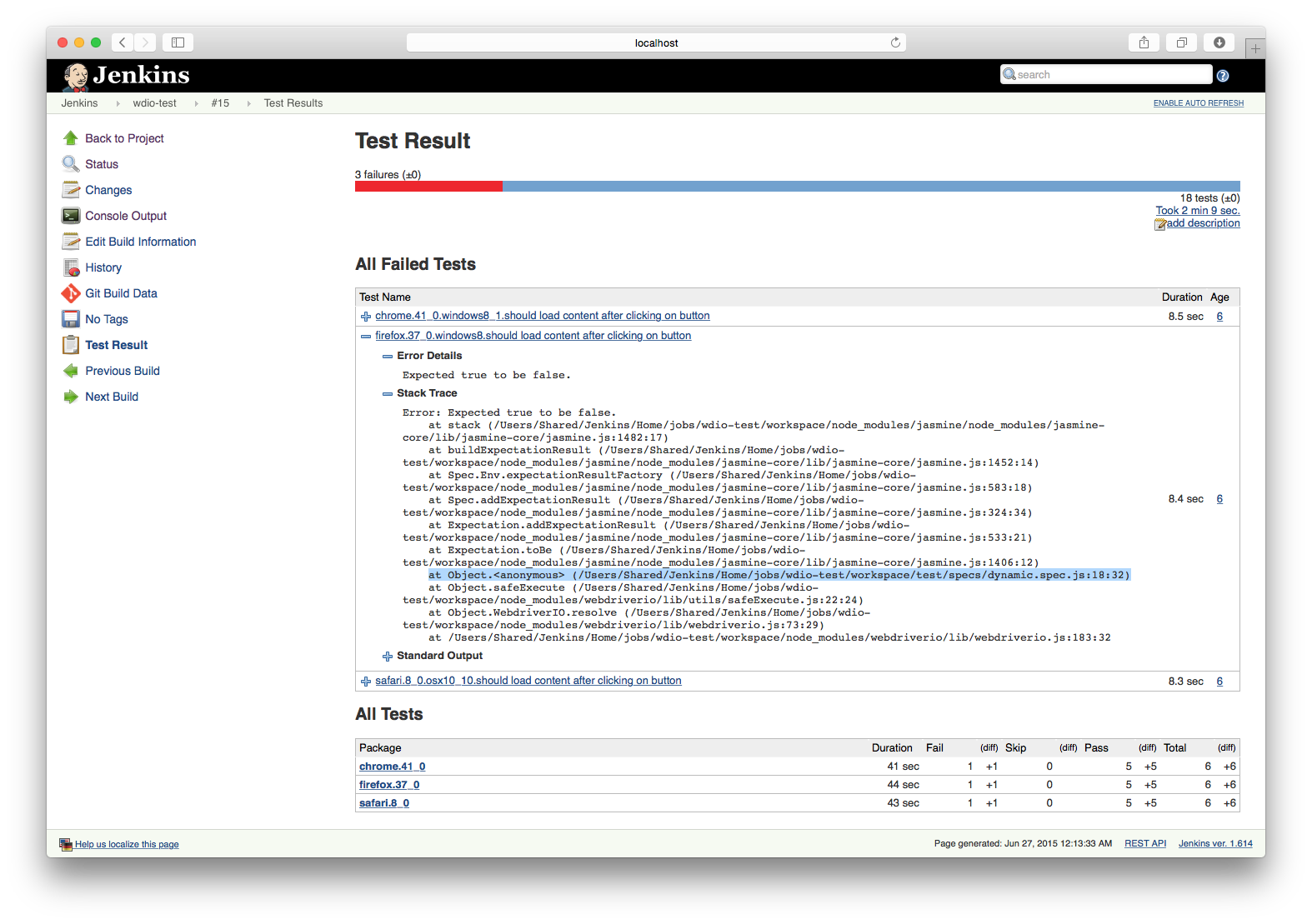Viewport: 1312px width, 924px height.
Task: Click the reload page icon in address bar
Action: [895, 42]
